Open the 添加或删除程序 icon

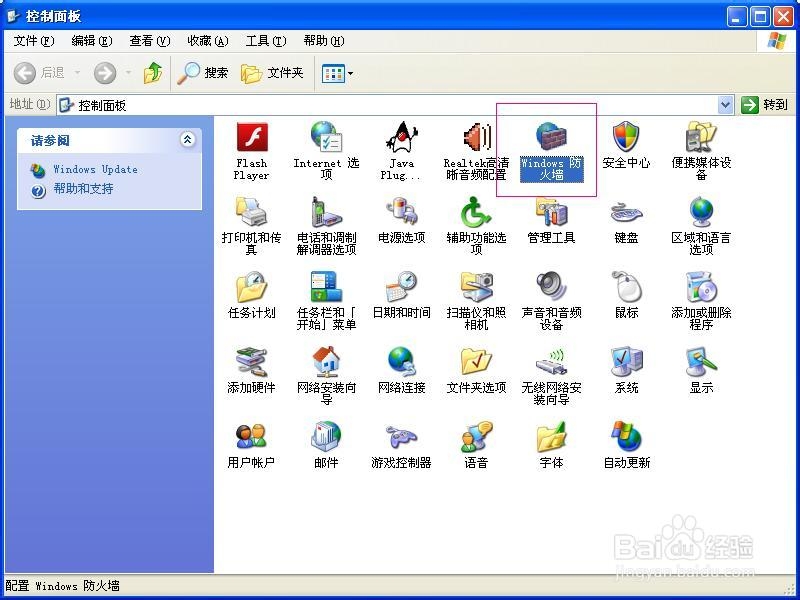click(701, 287)
